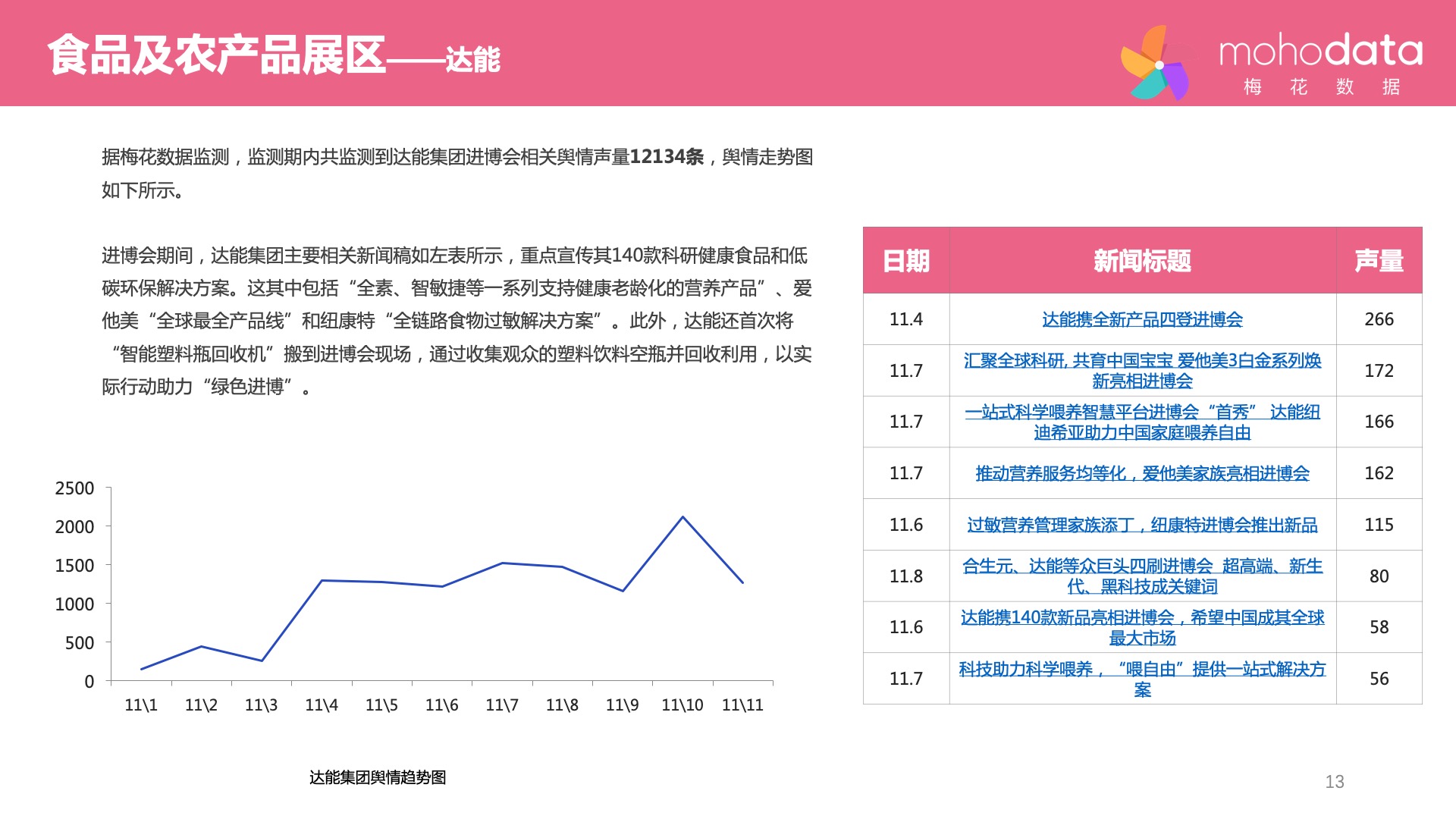Click the 梅花数据 text under the logo
Image resolution: width=1456 pixels, height=819 pixels.
[1321, 87]
